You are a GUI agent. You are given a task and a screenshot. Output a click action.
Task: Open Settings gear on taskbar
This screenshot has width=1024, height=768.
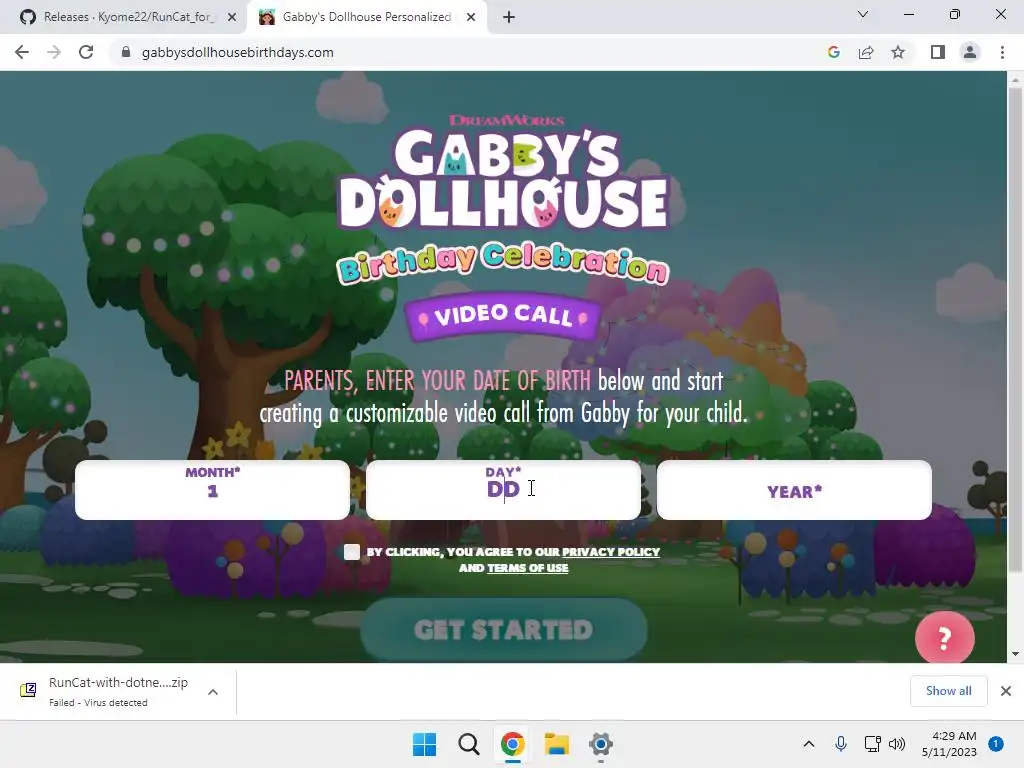point(601,744)
